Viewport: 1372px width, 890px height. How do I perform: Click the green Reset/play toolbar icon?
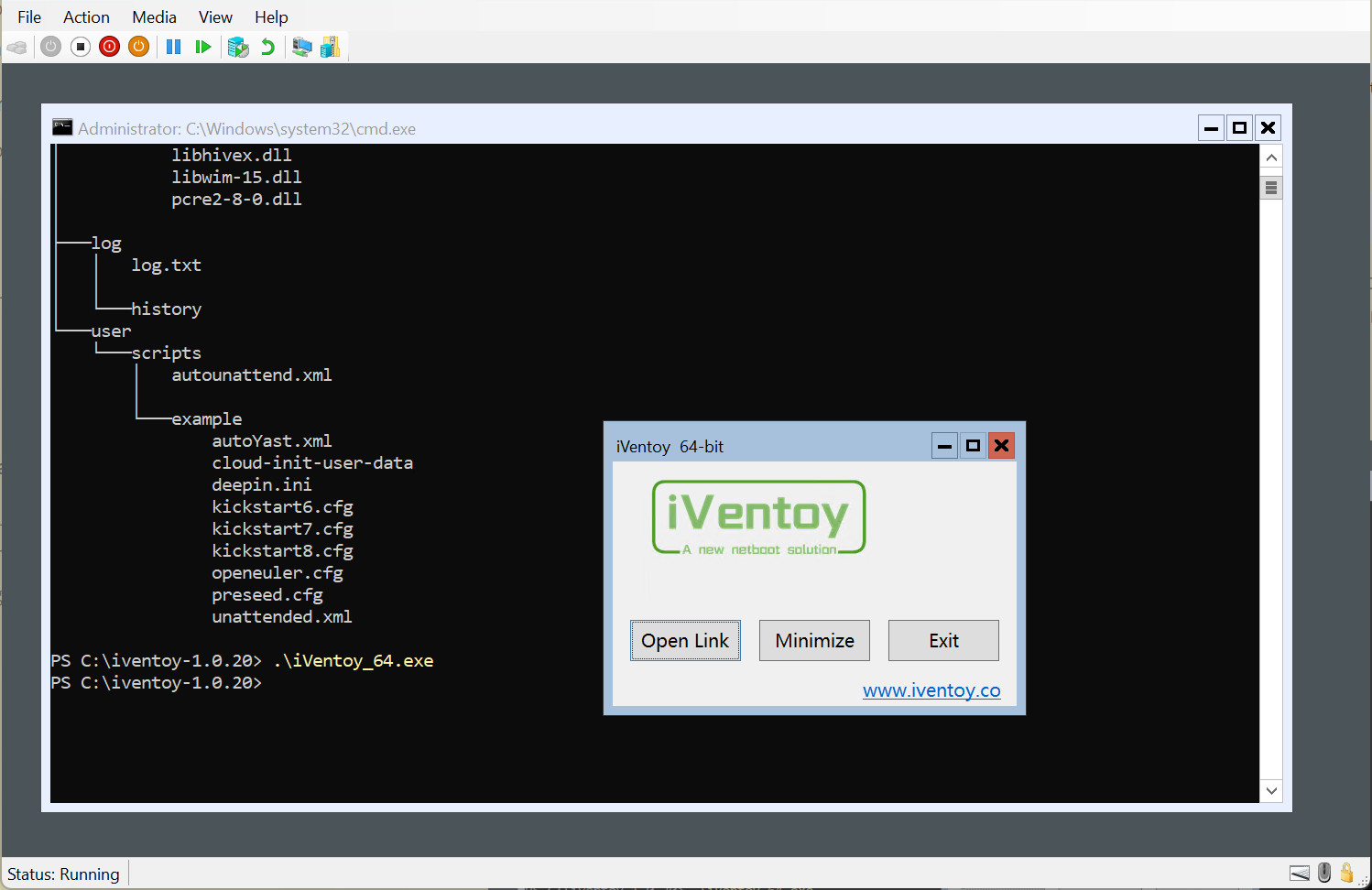tap(202, 47)
